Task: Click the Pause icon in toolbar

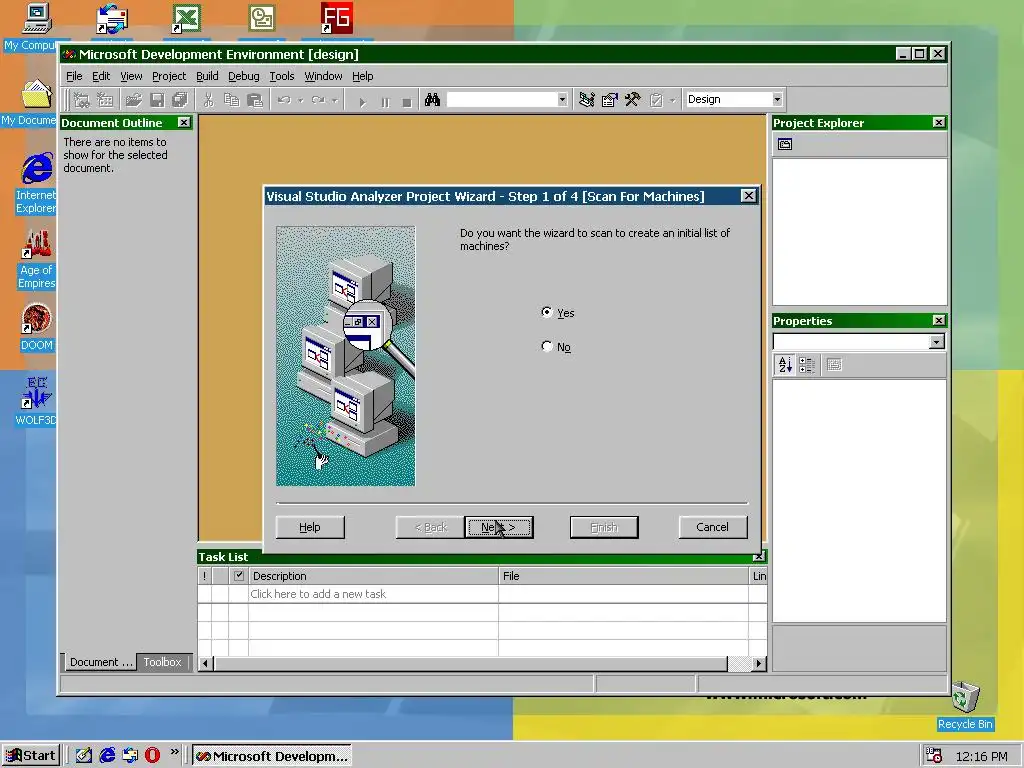Action: pos(385,101)
